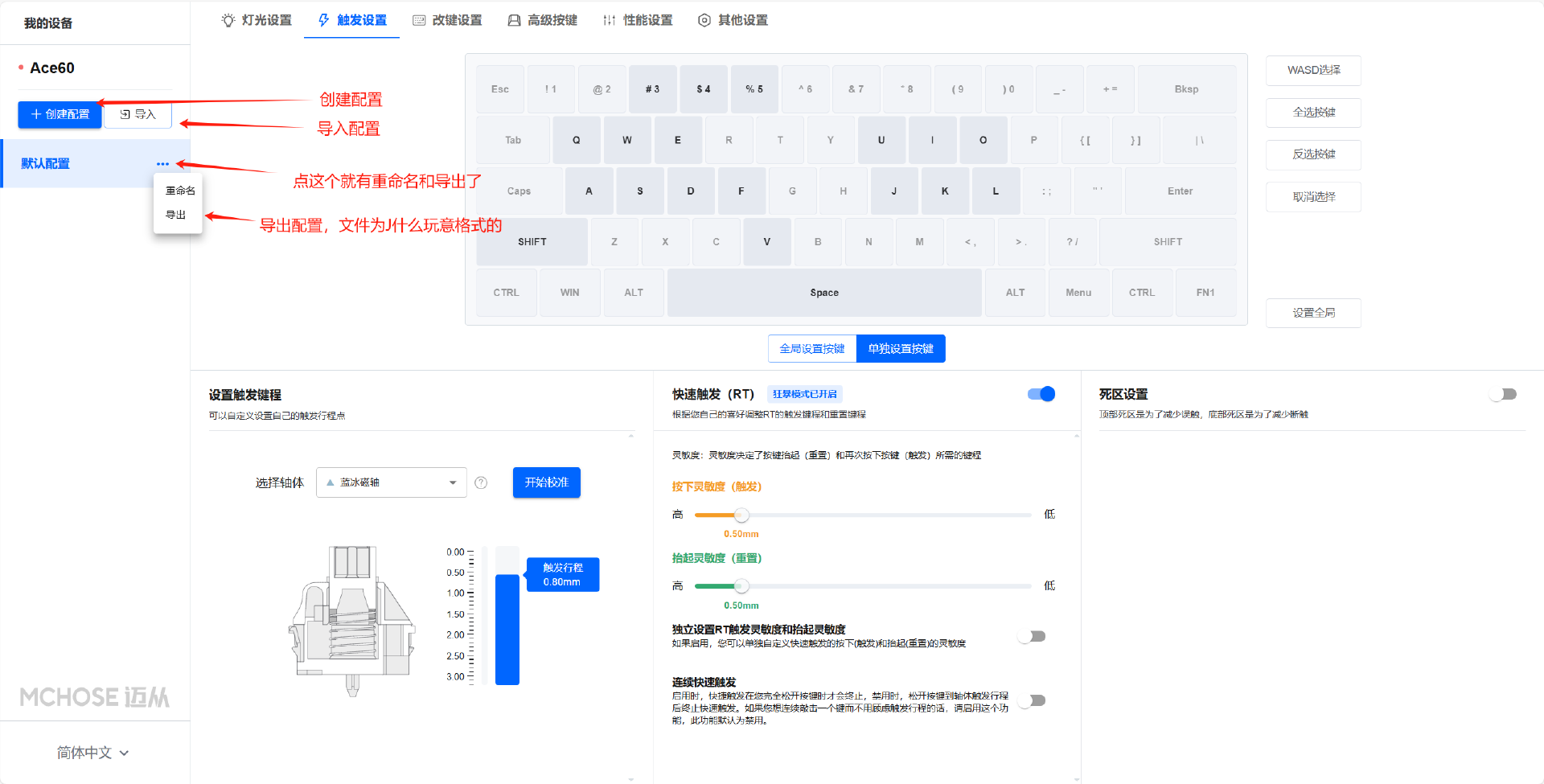This screenshot has height=784, width=1544.
Task: Enable 独立设置RT触发灵敏度和抬起灵敏度 switch
Action: 1032,636
